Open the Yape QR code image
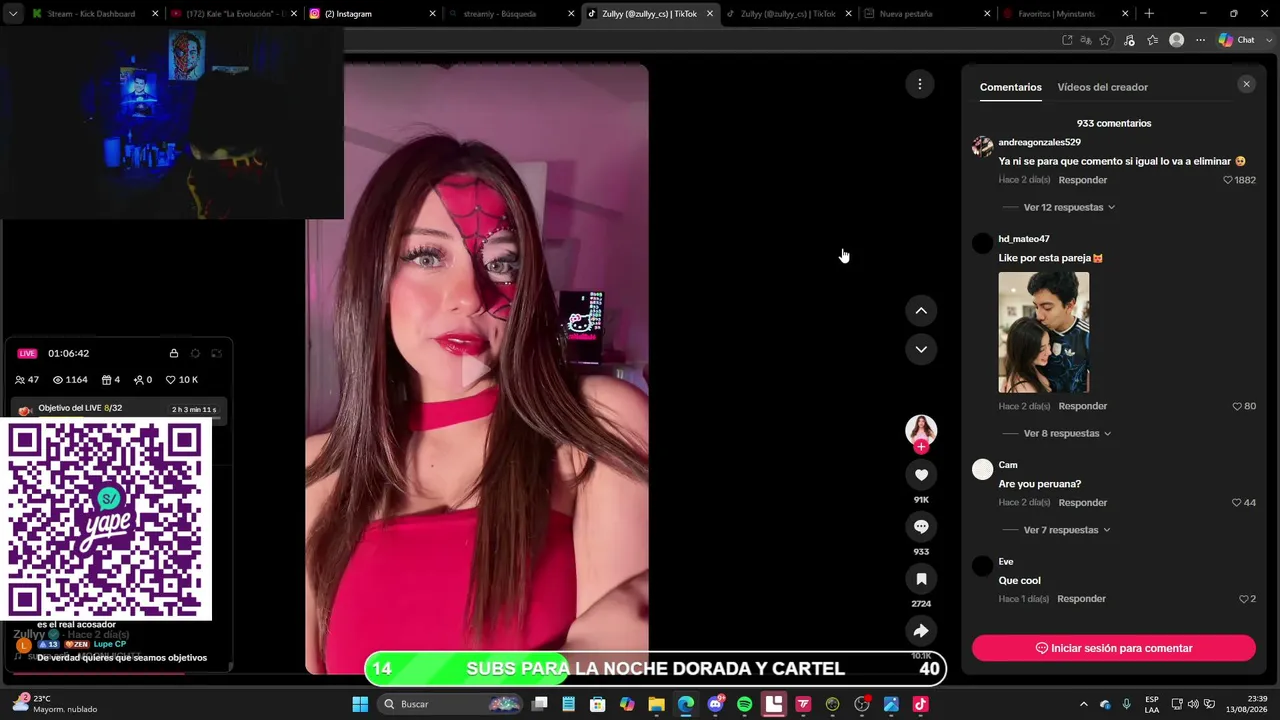This screenshot has width=1280, height=720. (105, 520)
